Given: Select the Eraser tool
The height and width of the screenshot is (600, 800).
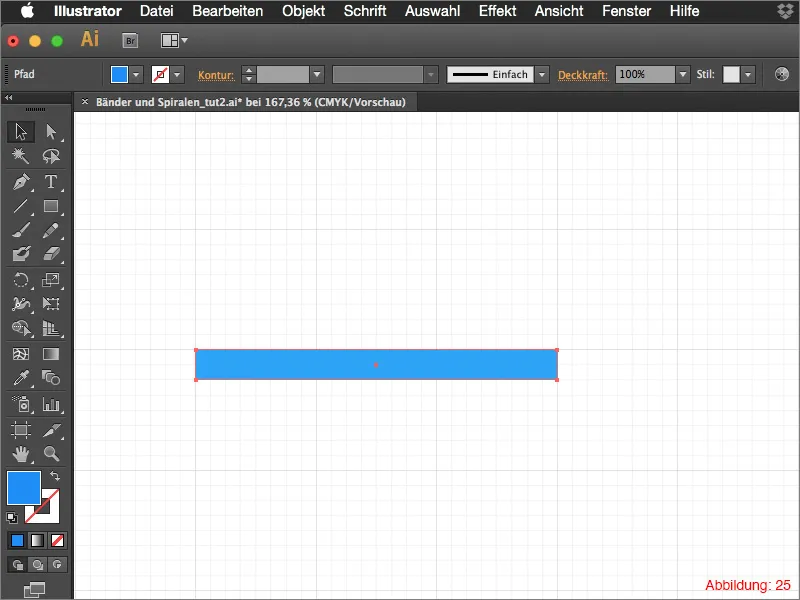Looking at the screenshot, I should (51, 254).
